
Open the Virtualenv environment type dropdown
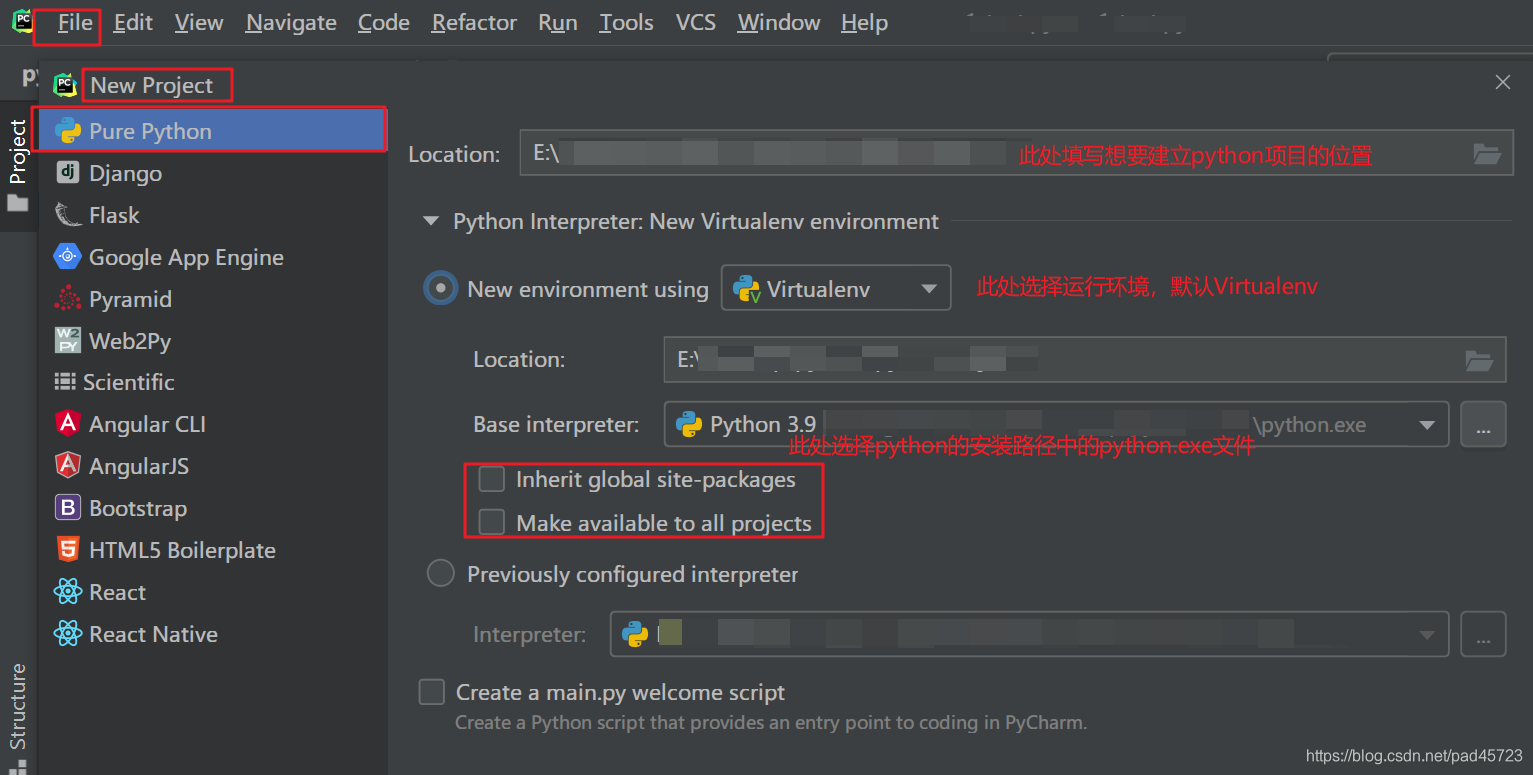836,289
